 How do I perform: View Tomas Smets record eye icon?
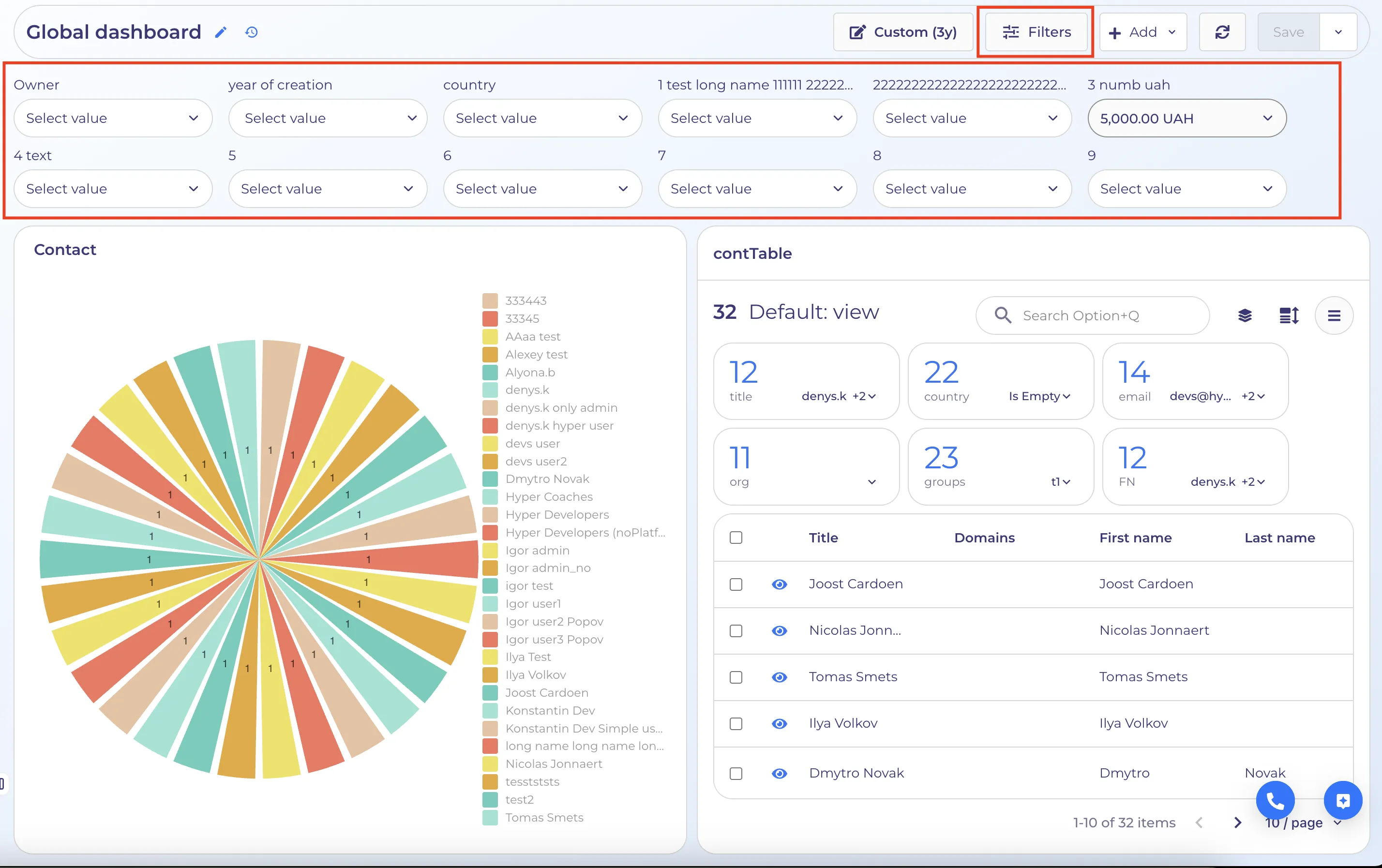pos(779,677)
